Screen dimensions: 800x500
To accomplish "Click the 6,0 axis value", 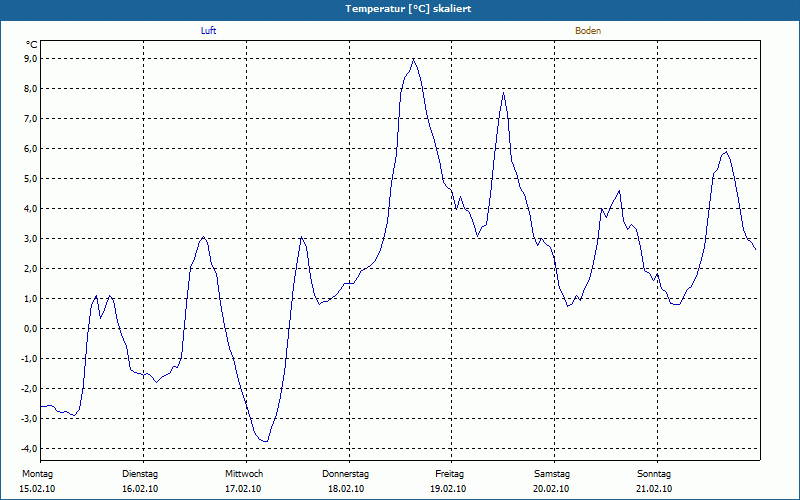I will 31,148.
